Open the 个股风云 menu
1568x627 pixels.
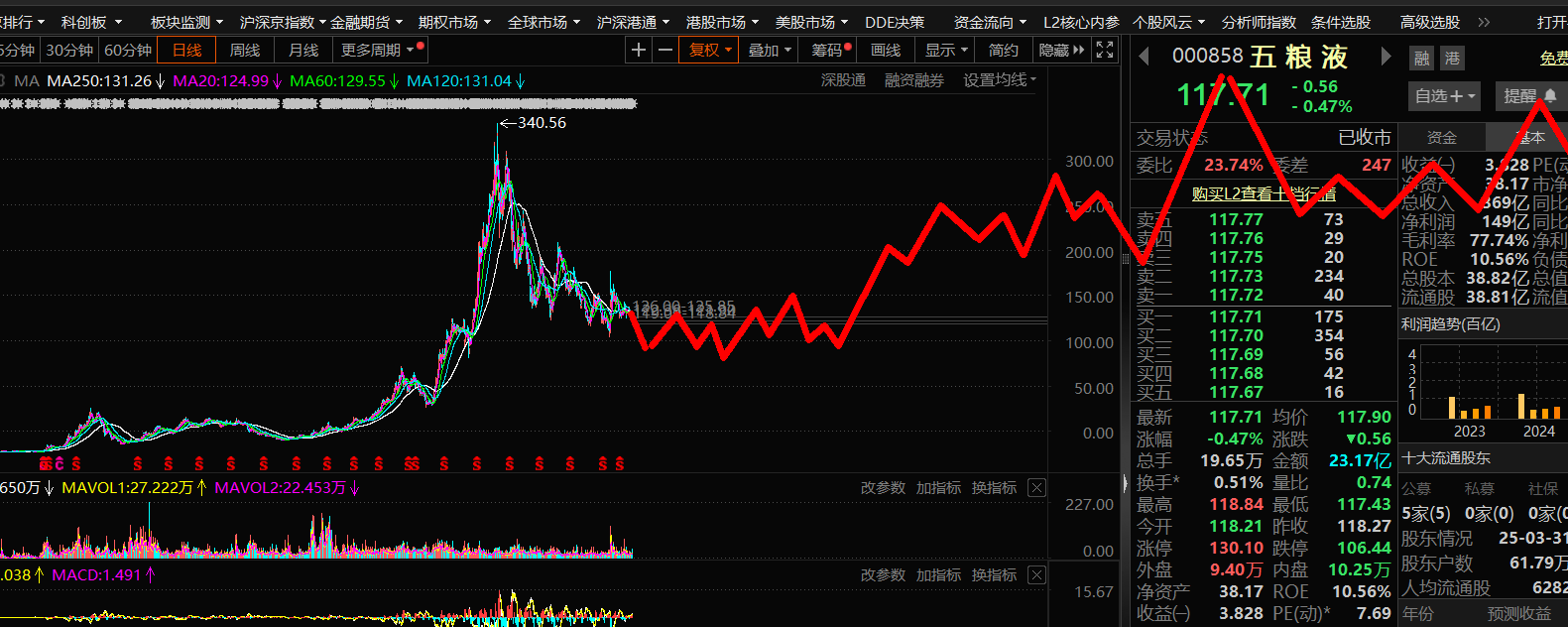[x=1169, y=22]
